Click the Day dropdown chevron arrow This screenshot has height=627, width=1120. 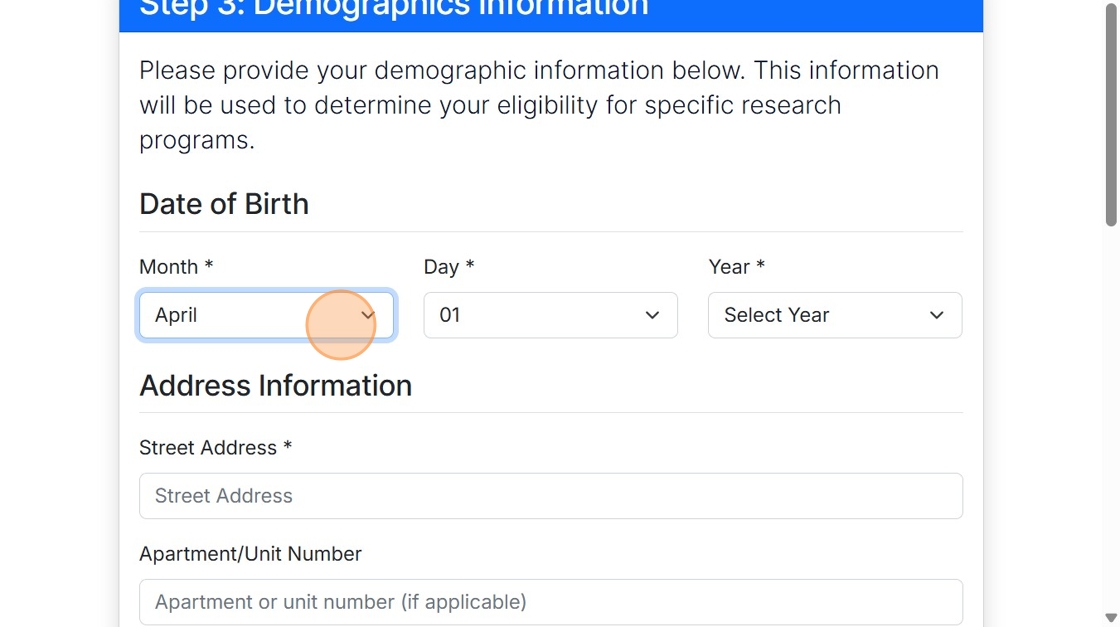pyautogui.click(x=652, y=315)
